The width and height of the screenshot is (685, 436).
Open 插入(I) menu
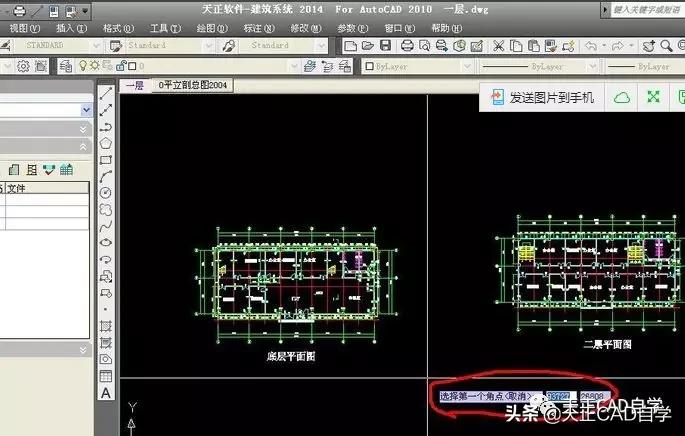tap(71, 28)
